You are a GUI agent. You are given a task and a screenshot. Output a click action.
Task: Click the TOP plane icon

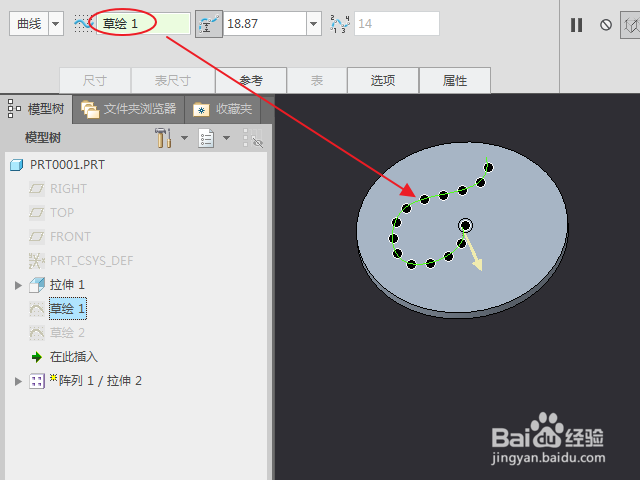(37, 213)
